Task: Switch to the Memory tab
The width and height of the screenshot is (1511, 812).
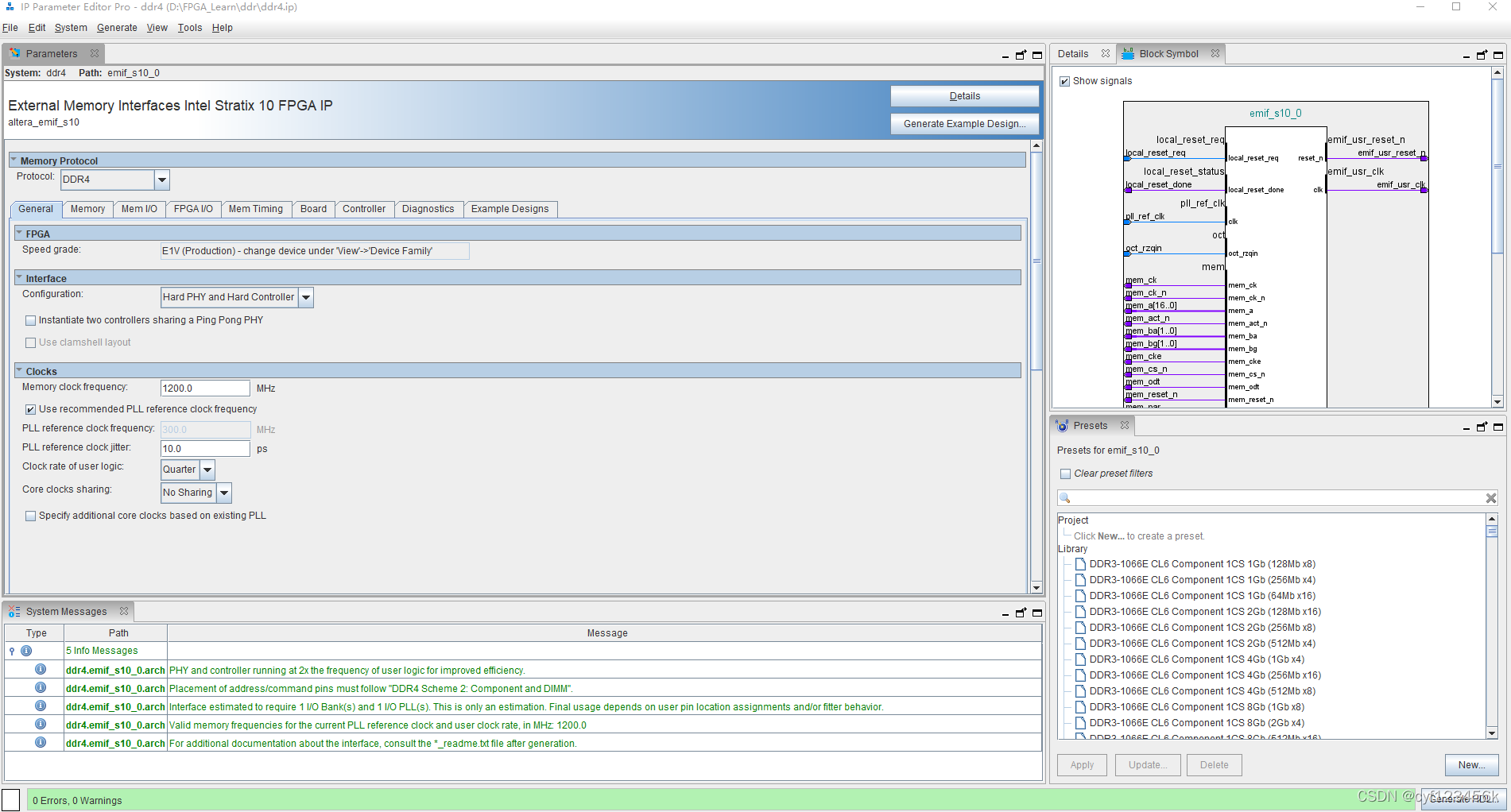Action: (87, 209)
